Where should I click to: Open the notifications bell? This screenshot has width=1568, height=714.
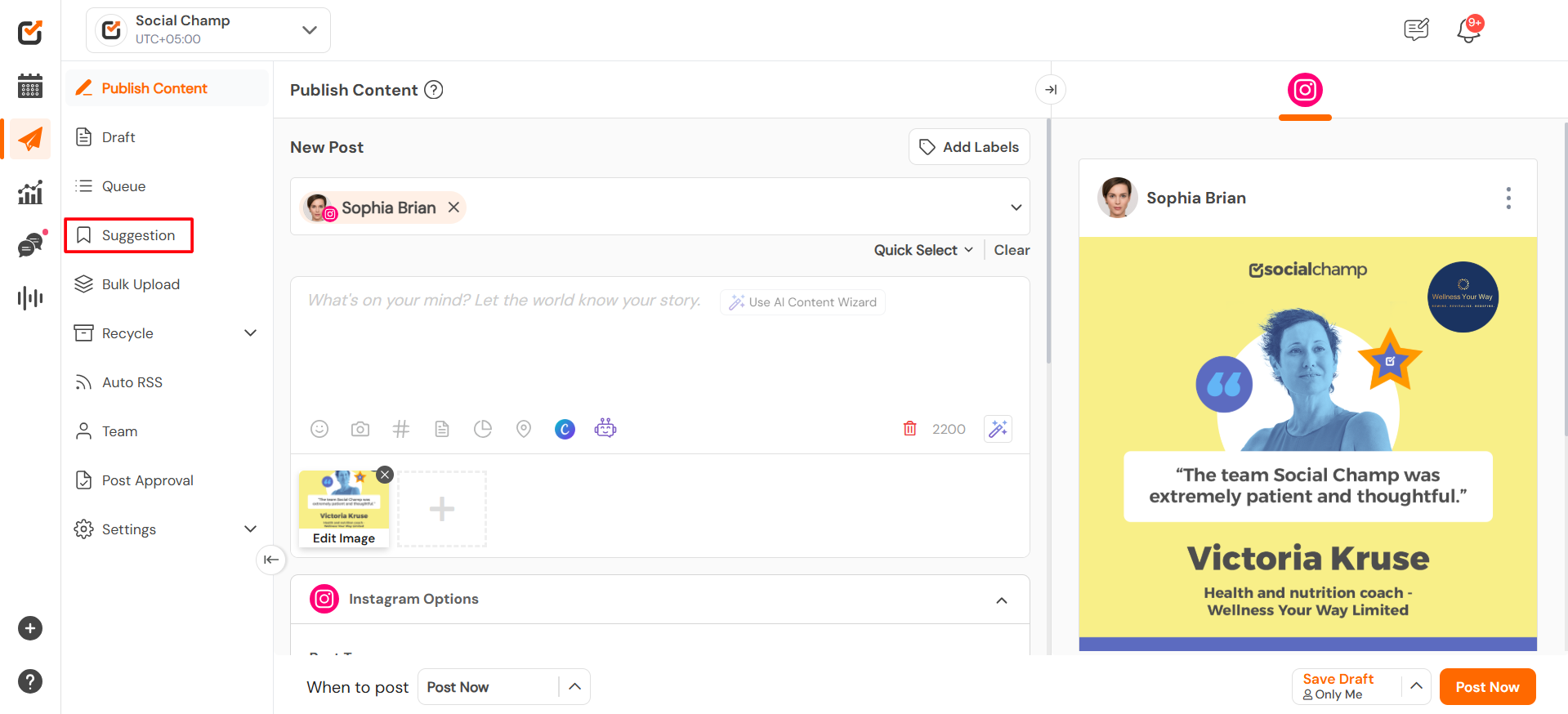[x=1468, y=30]
